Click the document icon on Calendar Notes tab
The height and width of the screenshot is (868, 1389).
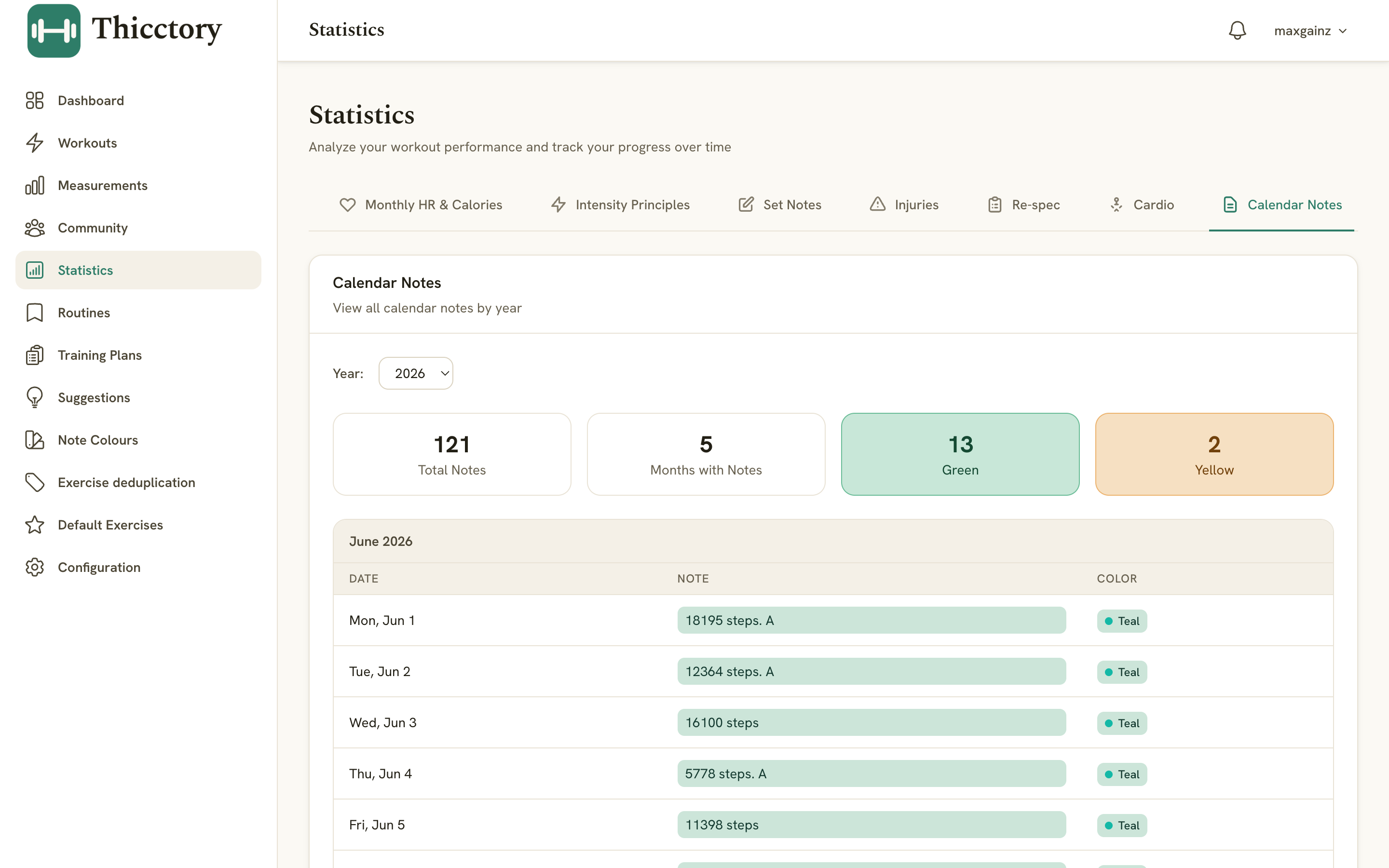[x=1230, y=205]
